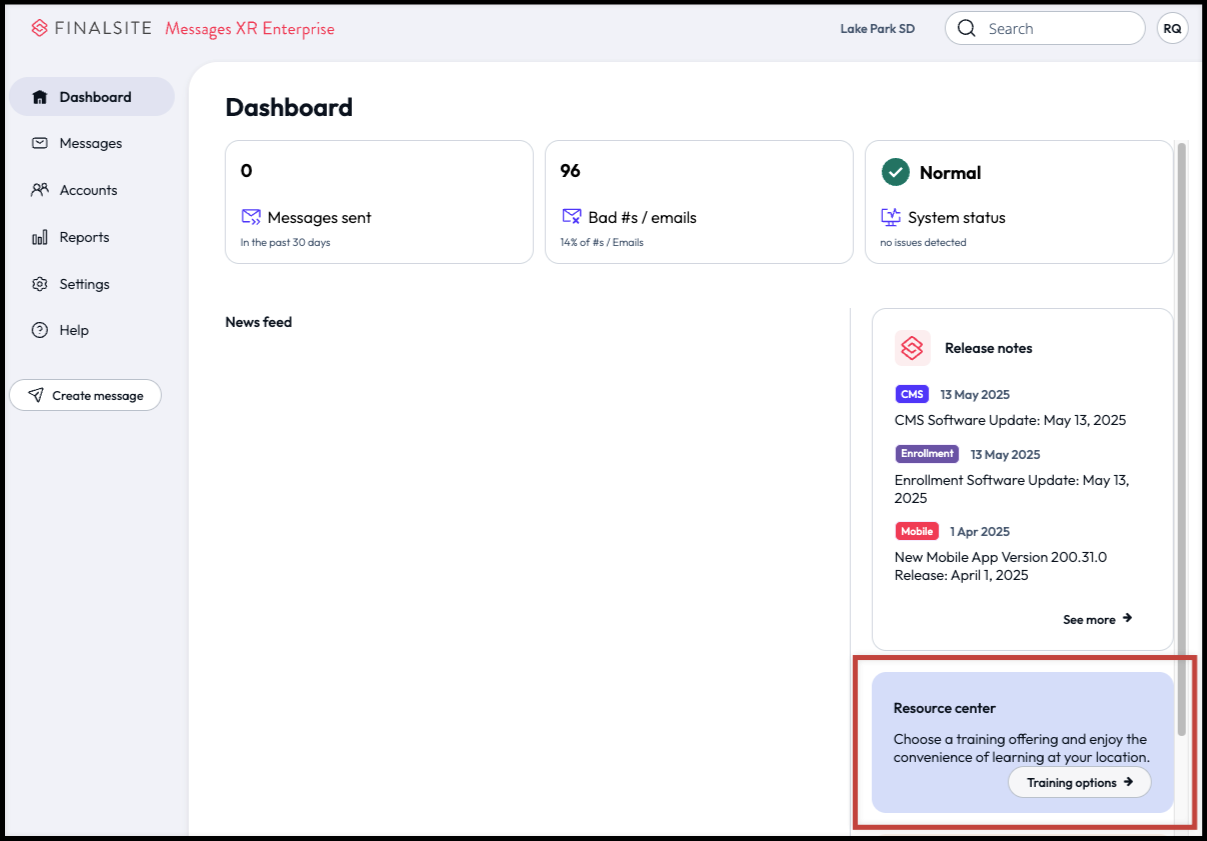The image size is (1207, 841).
Task: Click the Messages envelope icon in sidebar
Action: tap(40, 143)
